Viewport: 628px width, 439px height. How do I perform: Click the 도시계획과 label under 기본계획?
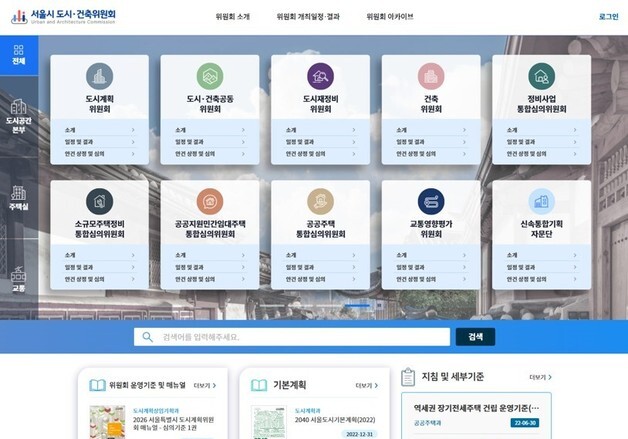coord(308,411)
